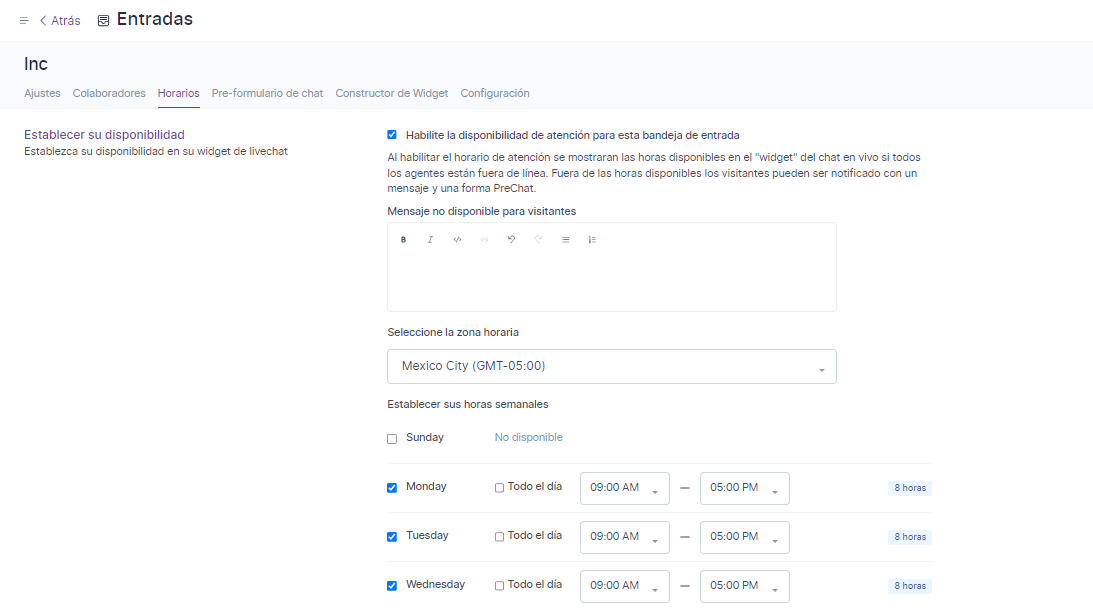Viewport: 1093px width, 610px height.
Task: Toggle italic formatting in message editor
Action: [430, 240]
